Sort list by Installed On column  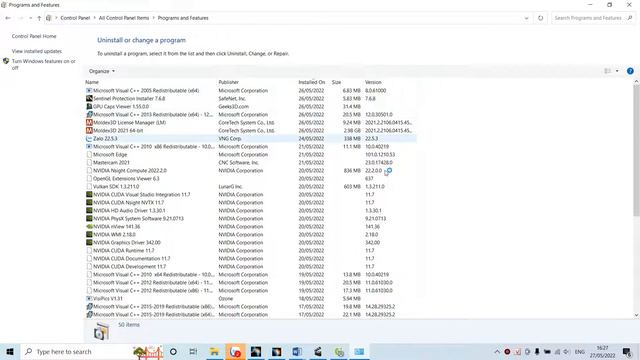(x=312, y=82)
